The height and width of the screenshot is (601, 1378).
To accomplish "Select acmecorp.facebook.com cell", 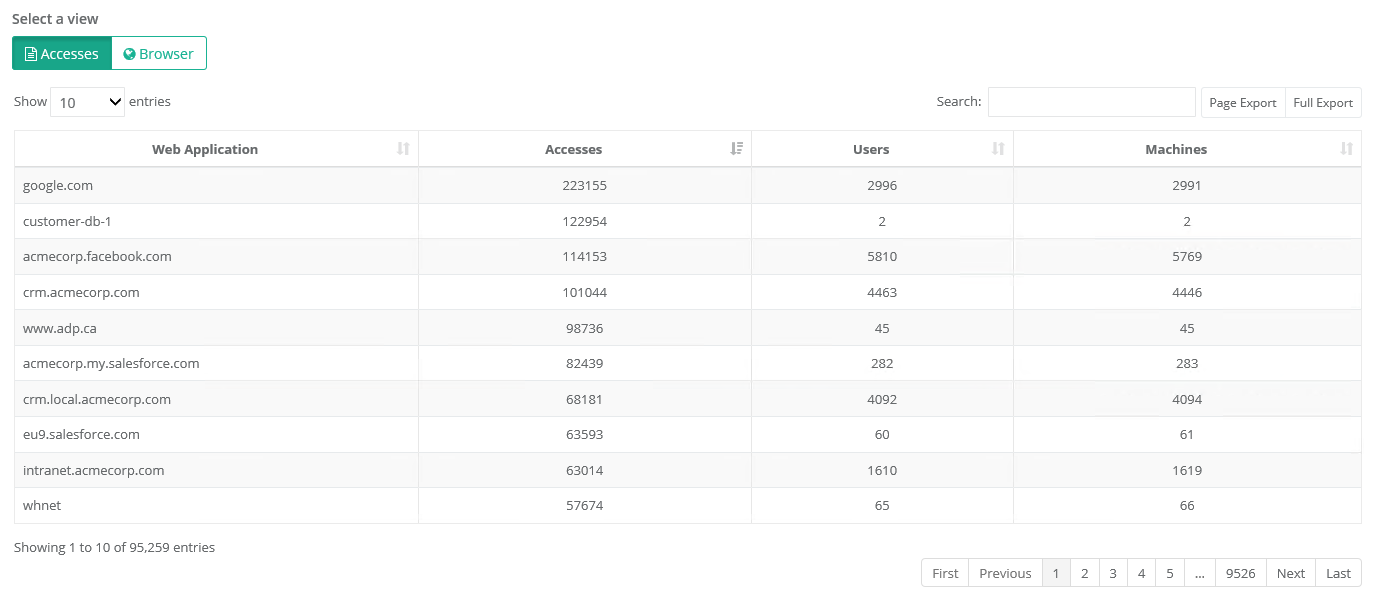I will click(x=216, y=256).
